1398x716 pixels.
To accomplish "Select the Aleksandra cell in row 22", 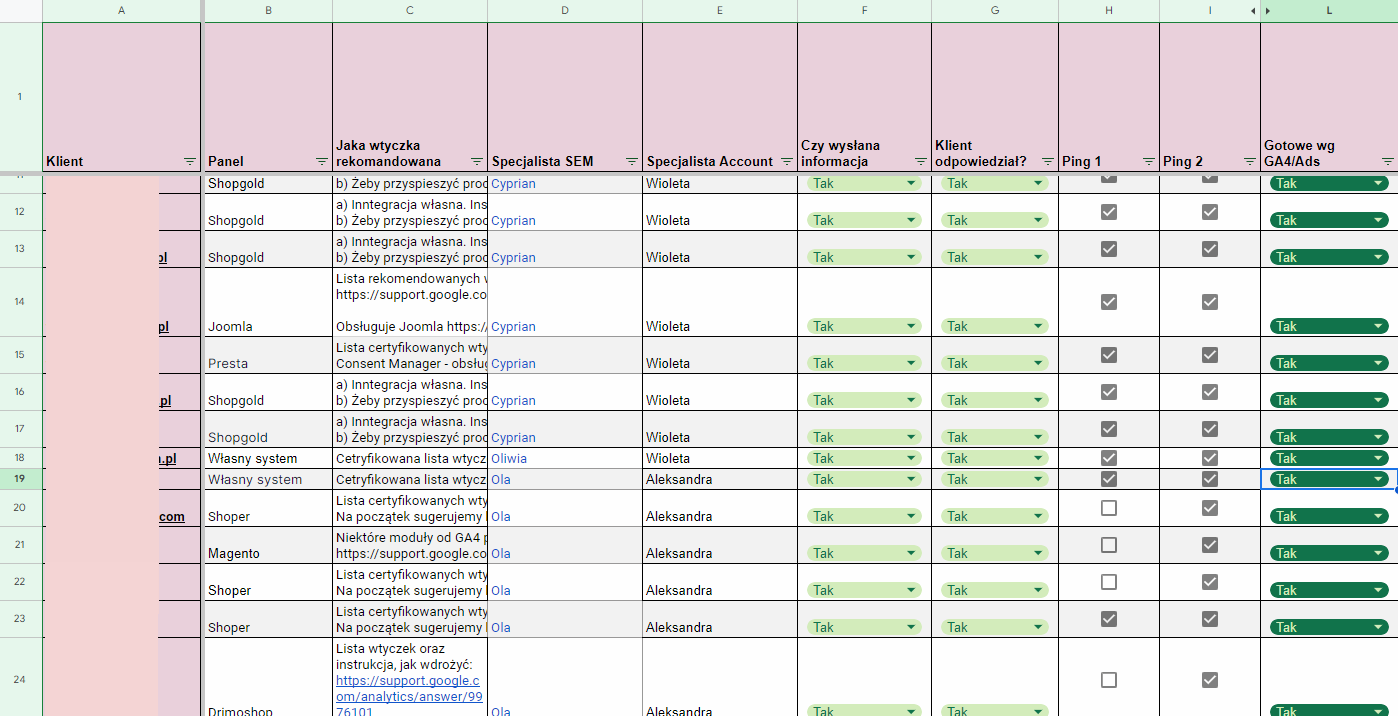I will (720, 582).
